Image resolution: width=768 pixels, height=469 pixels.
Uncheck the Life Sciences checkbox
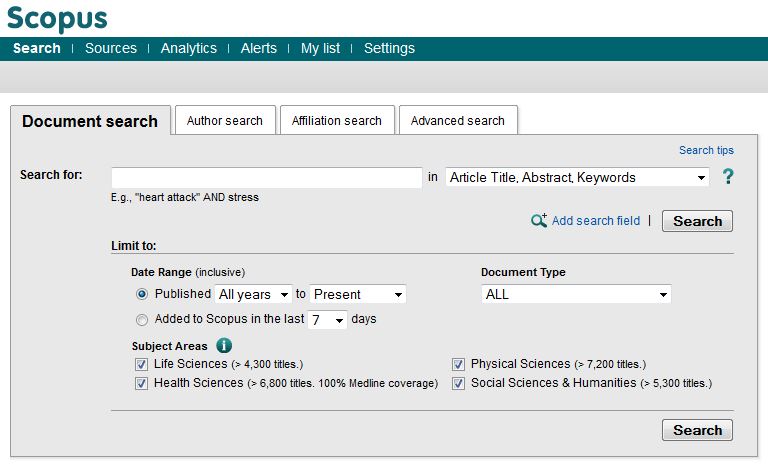click(x=141, y=364)
